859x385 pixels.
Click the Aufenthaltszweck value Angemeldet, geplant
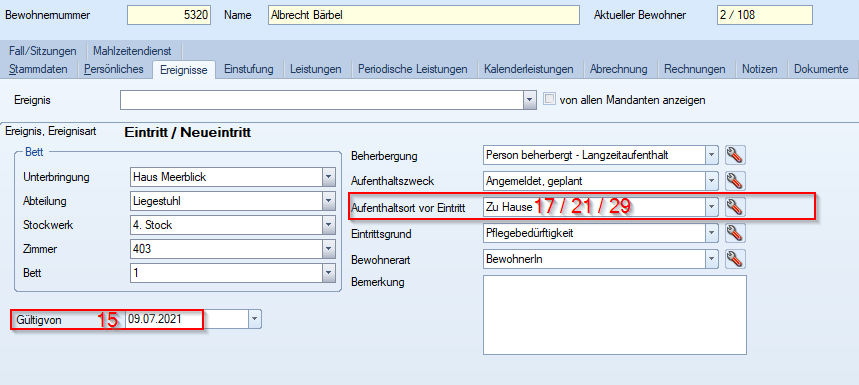[x=534, y=180]
